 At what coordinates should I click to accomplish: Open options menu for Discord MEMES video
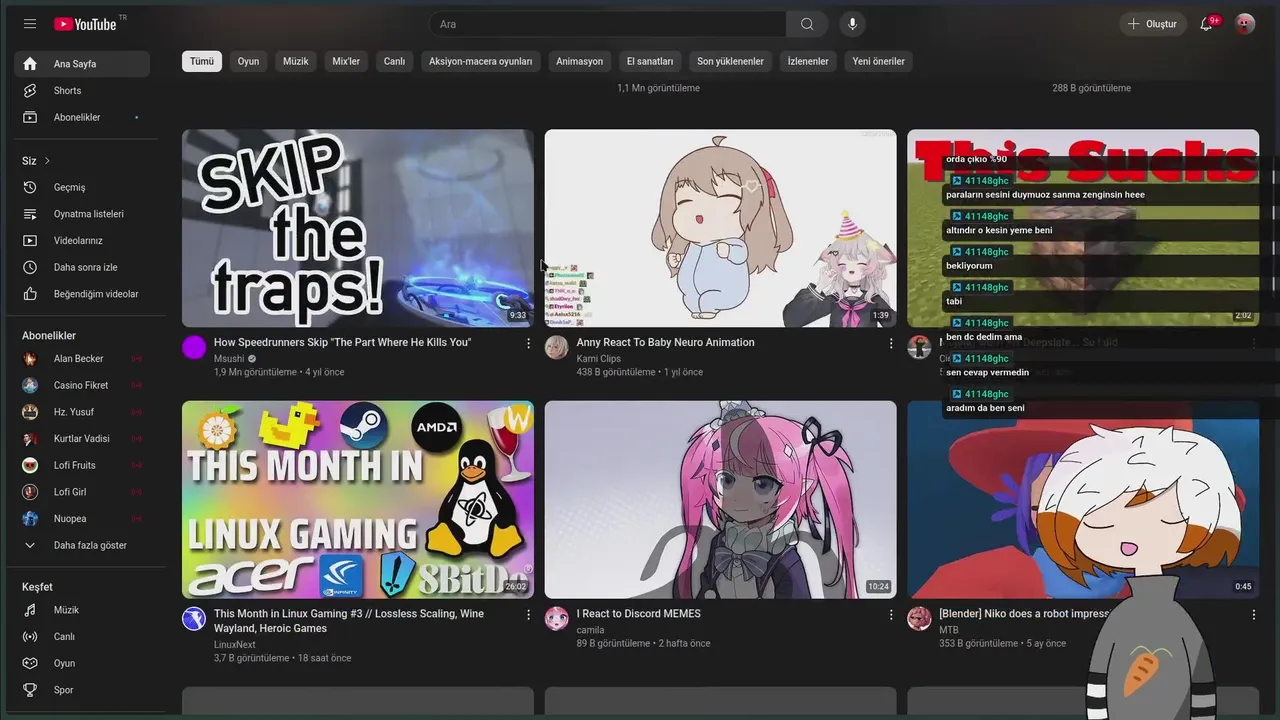pos(891,615)
